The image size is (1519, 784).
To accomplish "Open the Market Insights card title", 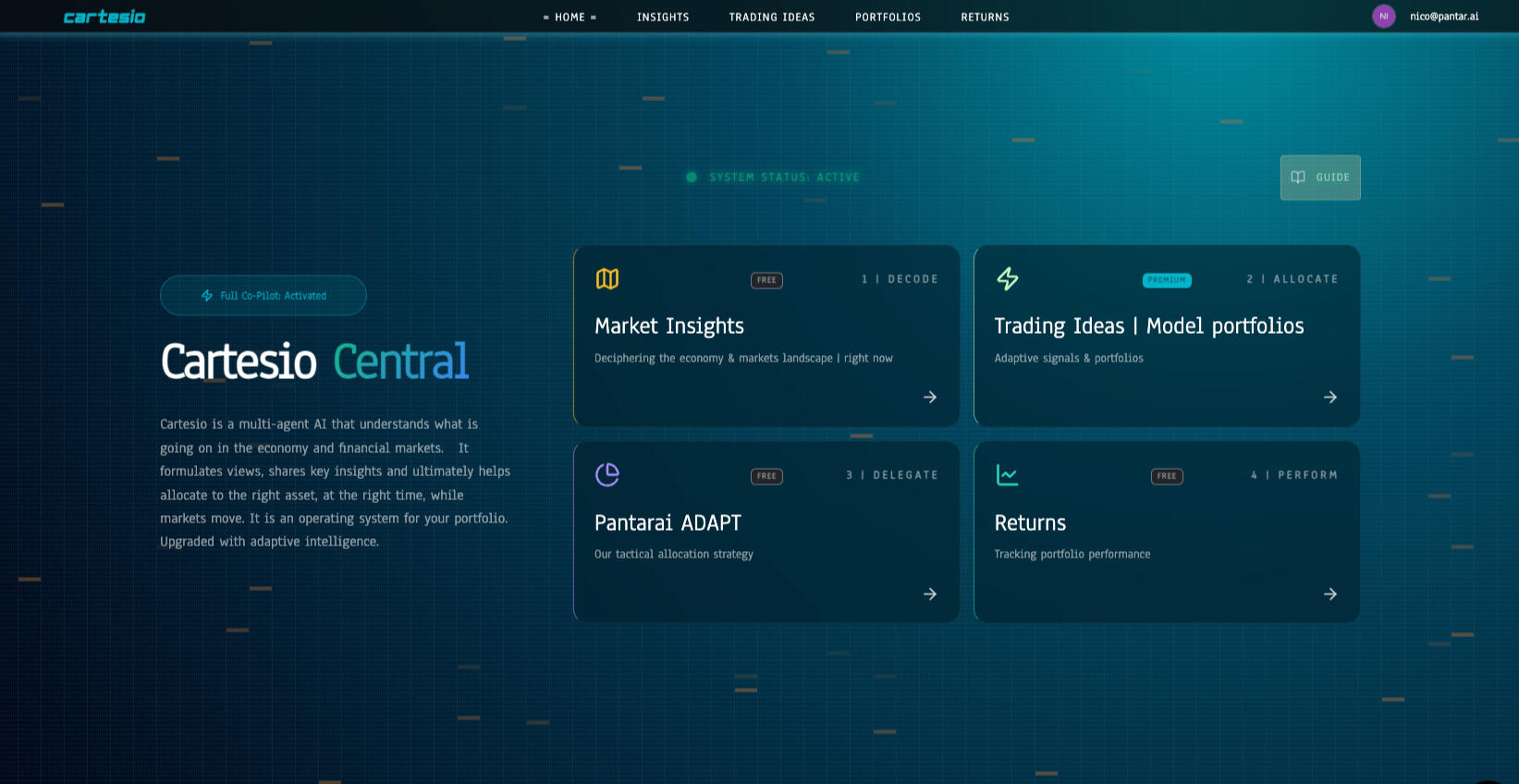I will click(x=669, y=325).
